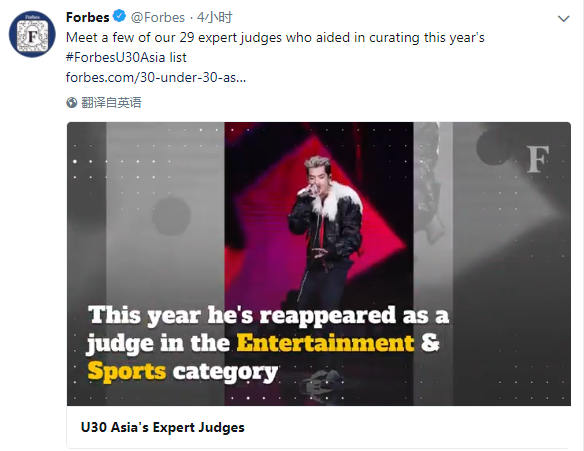This screenshot has height=451, width=584.
Task: Click the yellow word Entertainment in the caption
Action: click(x=326, y=343)
